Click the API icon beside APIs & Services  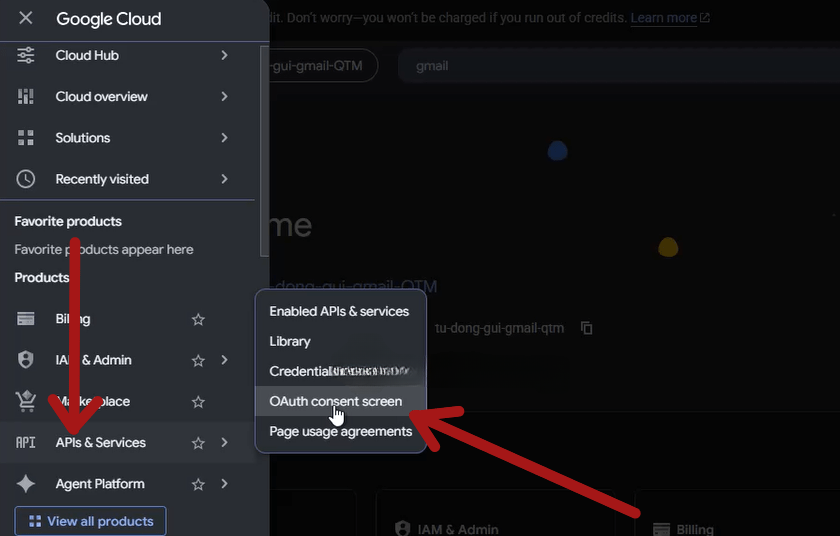[x=25, y=442]
